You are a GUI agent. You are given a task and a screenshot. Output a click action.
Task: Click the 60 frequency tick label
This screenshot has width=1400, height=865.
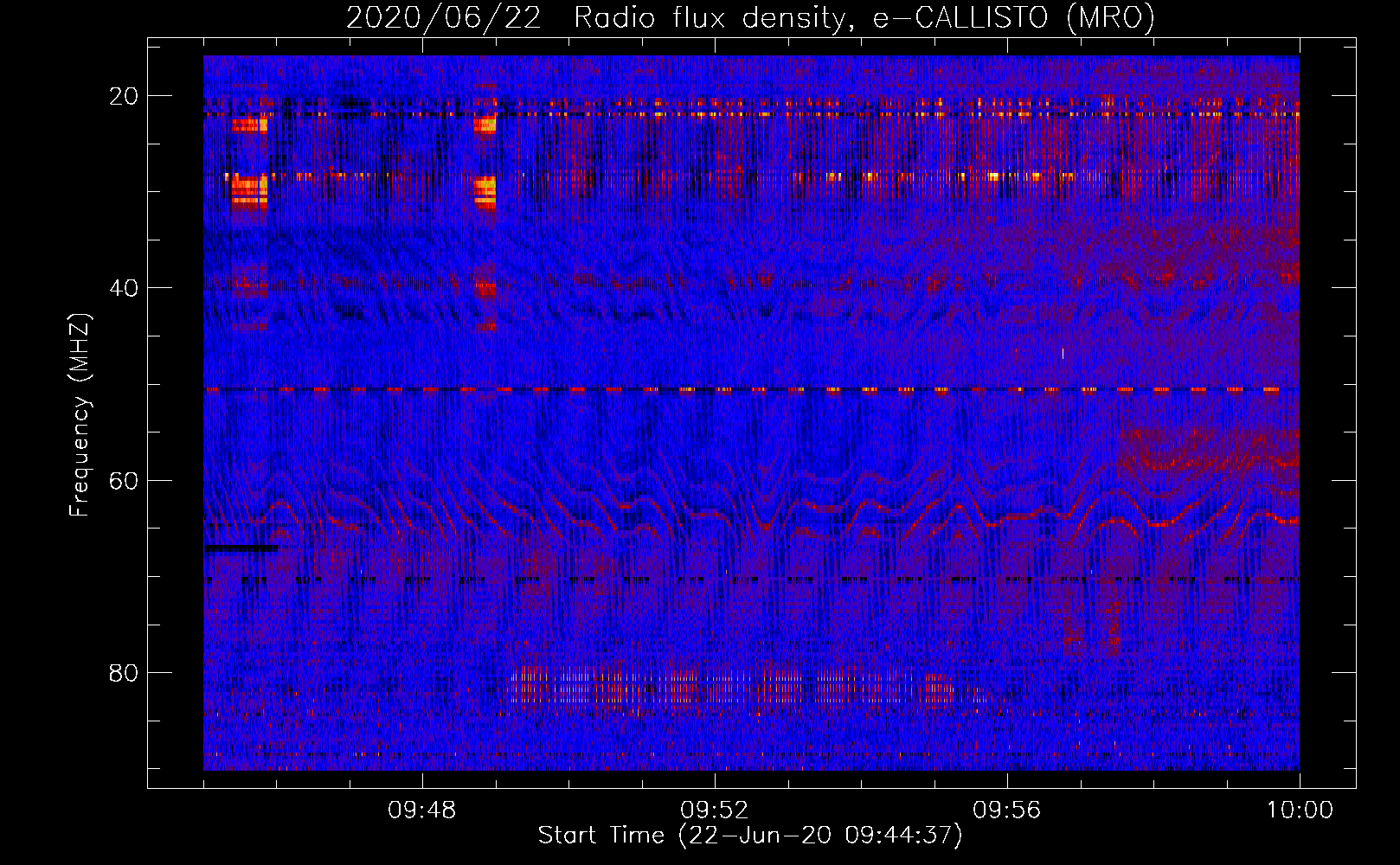(124, 480)
